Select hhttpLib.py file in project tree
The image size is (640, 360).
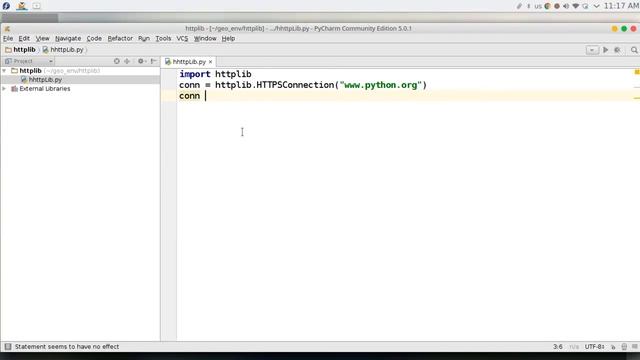point(41,80)
